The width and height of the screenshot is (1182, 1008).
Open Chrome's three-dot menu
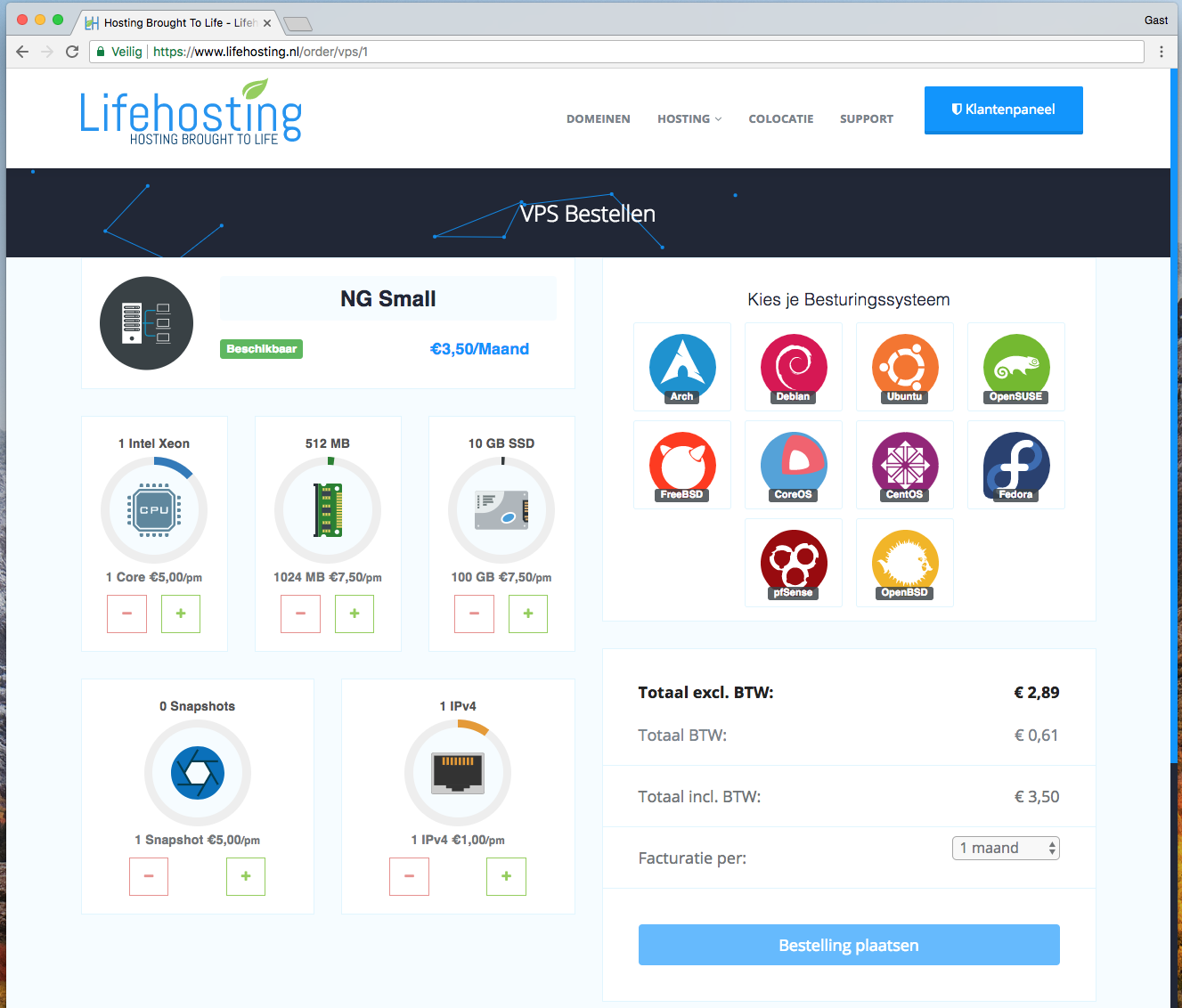(1161, 52)
